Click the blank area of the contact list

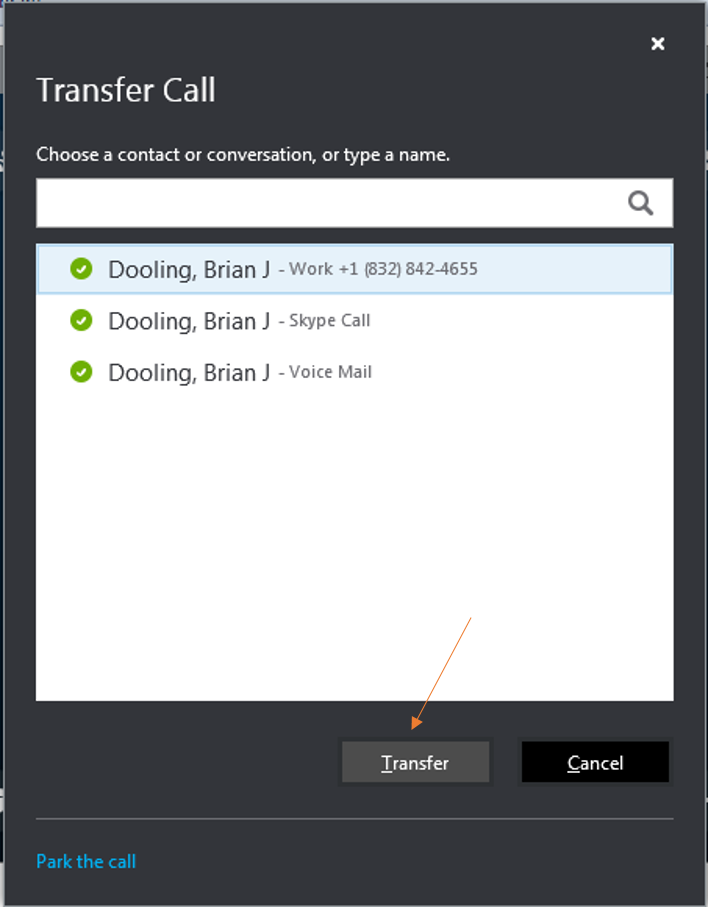[x=354, y=540]
